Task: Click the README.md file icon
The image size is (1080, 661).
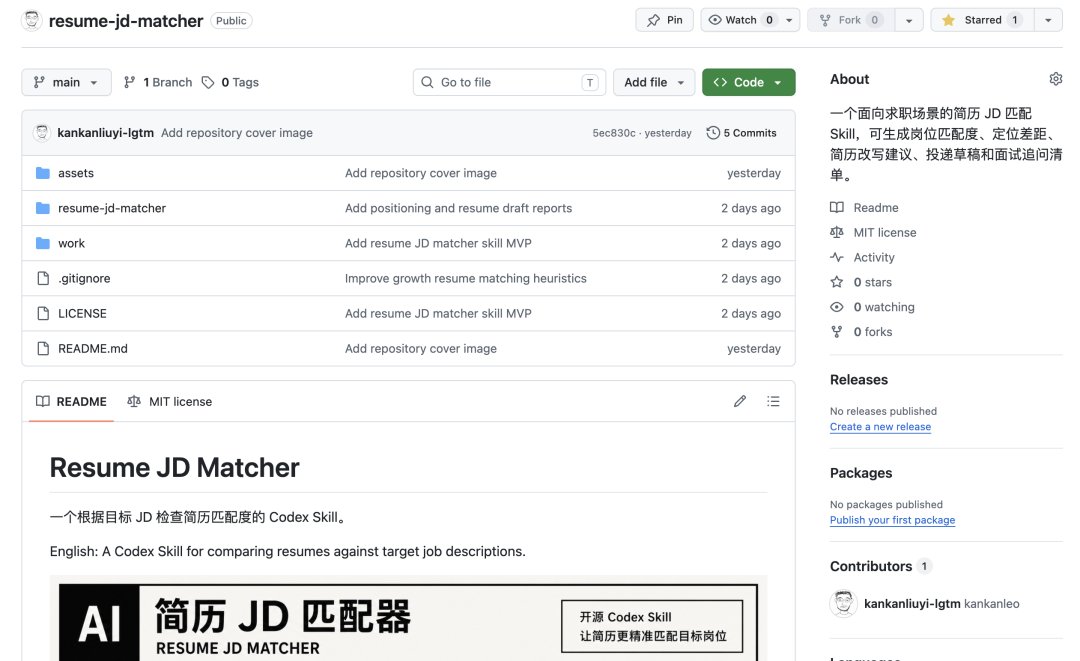Action: coord(43,348)
